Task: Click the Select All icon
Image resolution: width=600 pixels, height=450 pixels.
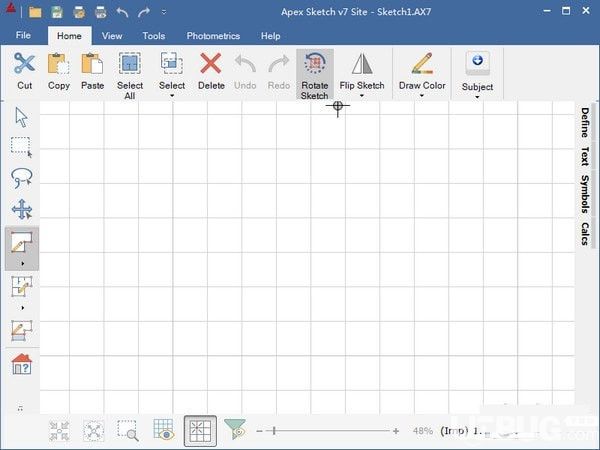Action: coord(130,63)
